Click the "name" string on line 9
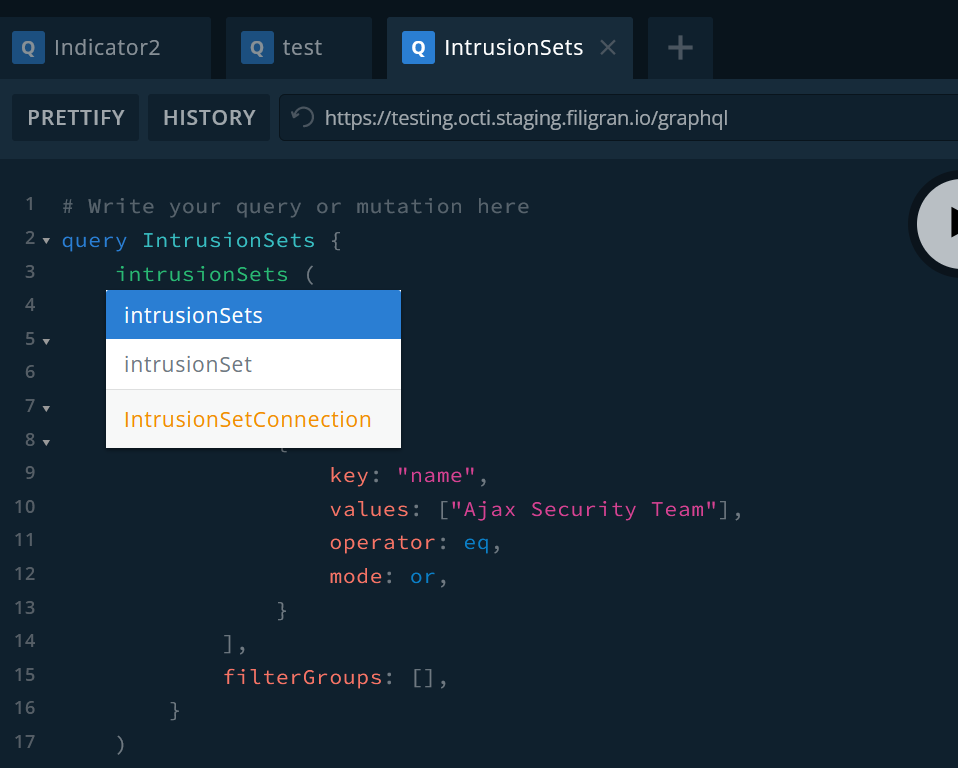Screen dimensions: 958x768 point(436,475)
